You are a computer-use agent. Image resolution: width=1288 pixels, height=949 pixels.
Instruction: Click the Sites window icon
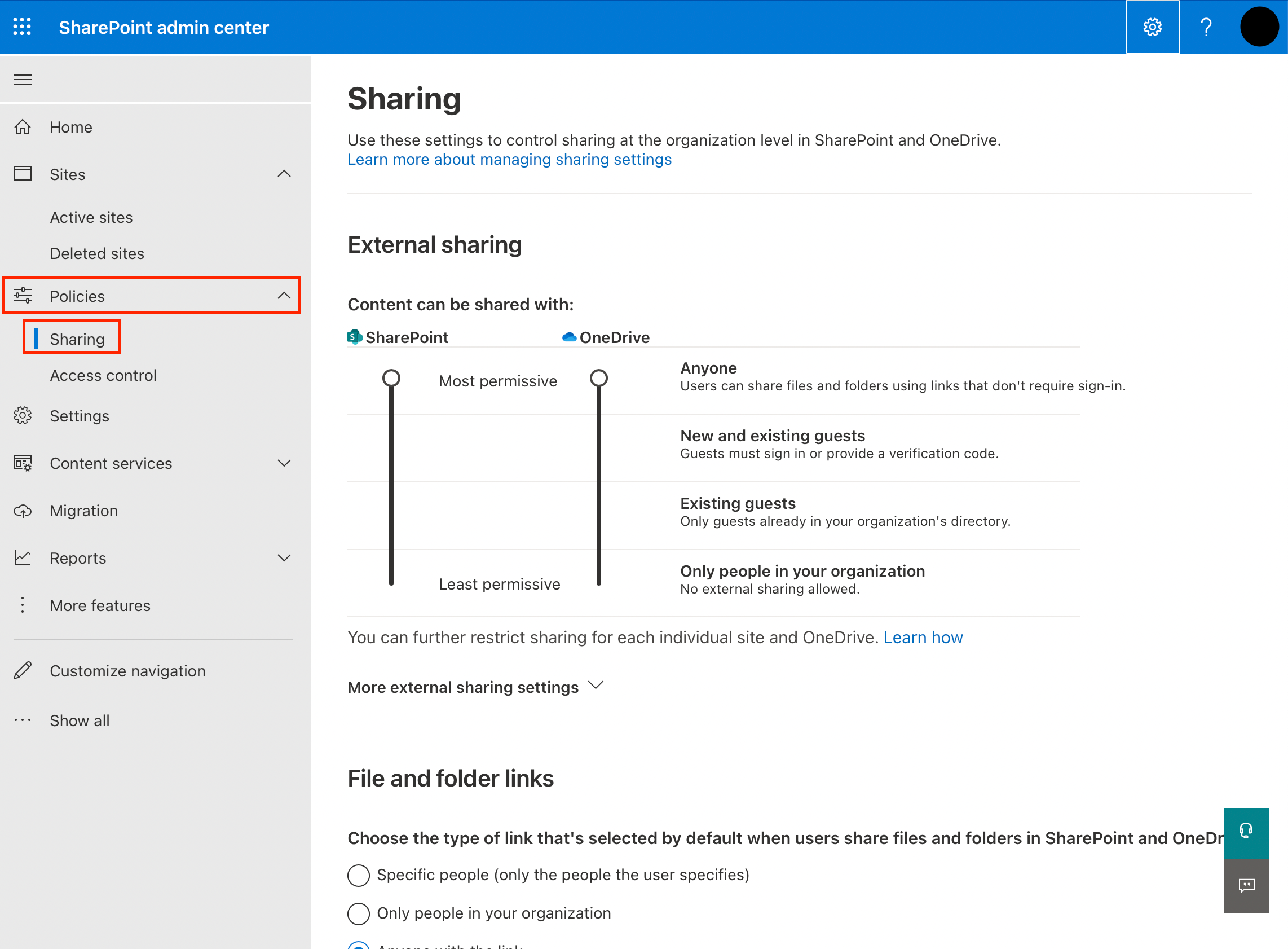pos(23,173)
